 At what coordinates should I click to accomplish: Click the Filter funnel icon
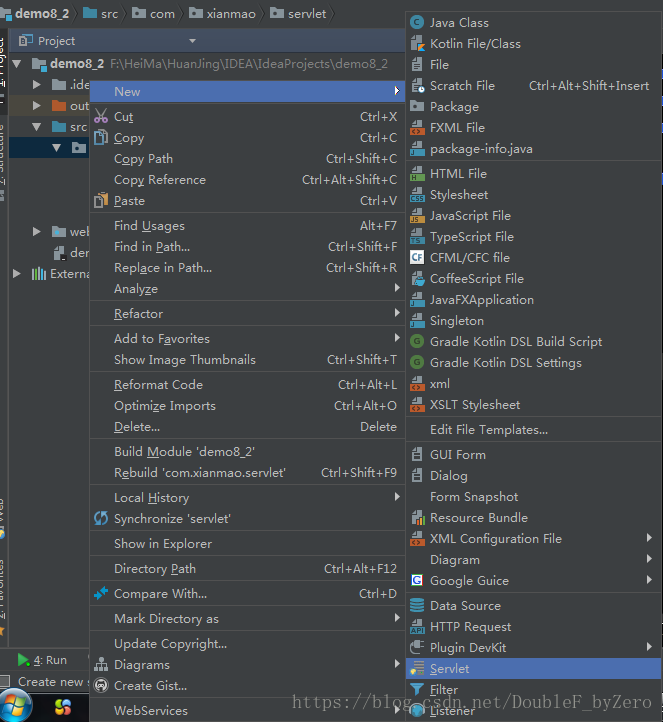click(417, 689)
